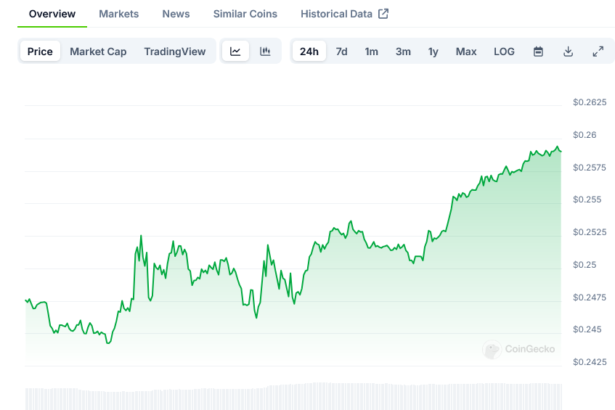
Task: Click the external link icon beside Historical Data
Action: click(x=383, y=14)
